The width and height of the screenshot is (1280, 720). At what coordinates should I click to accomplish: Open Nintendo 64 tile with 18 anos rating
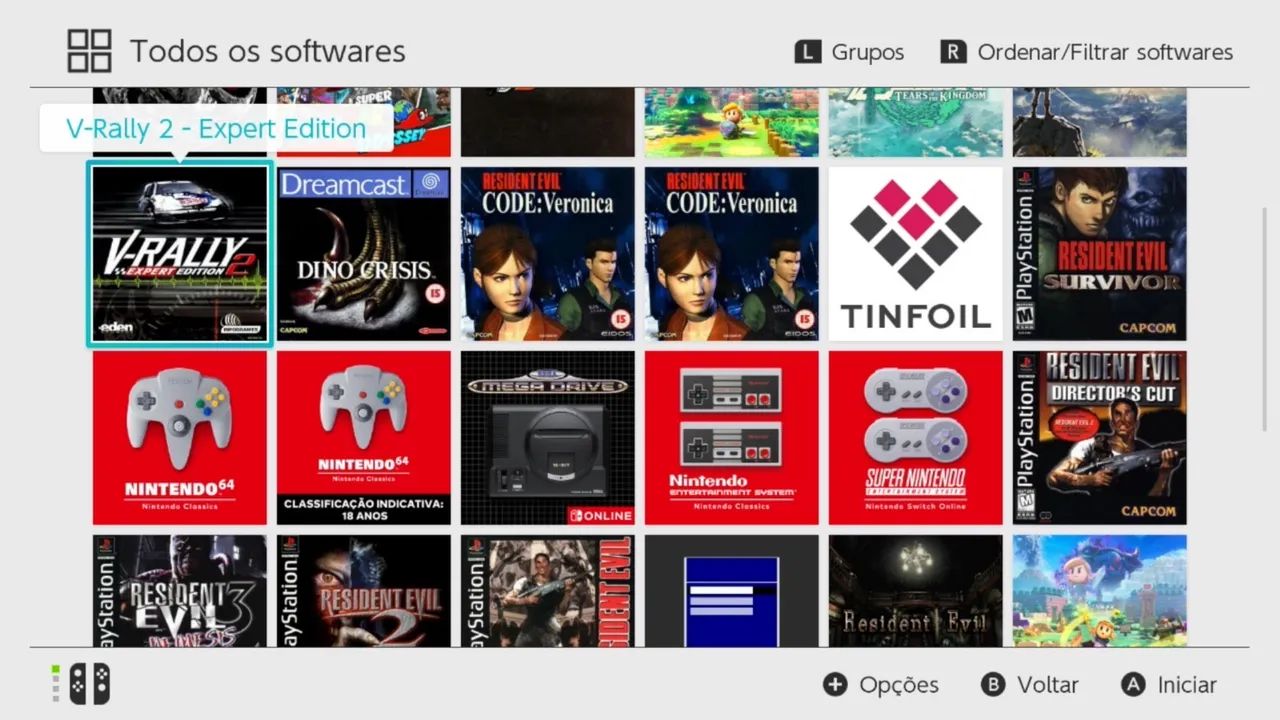coord(364,438)
